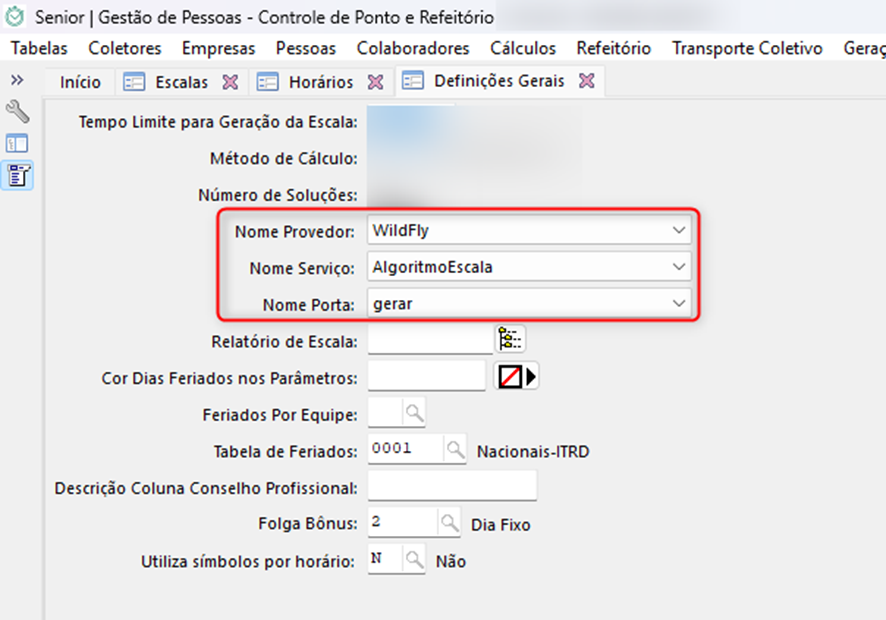Click magnifier next to Tabela de Feriados

[455, 450]
